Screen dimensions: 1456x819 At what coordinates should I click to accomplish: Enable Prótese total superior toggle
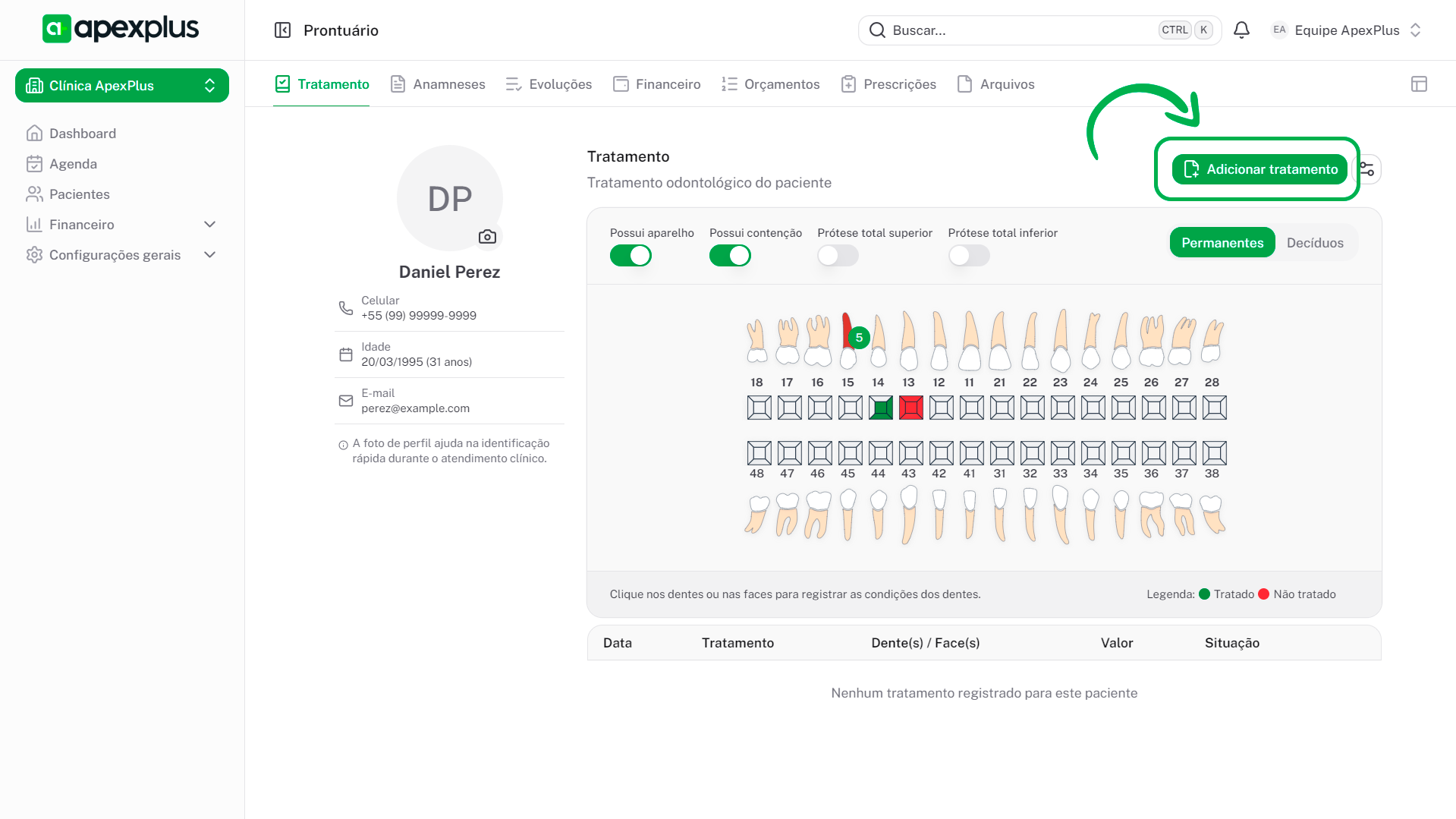(x=838, y=256)
